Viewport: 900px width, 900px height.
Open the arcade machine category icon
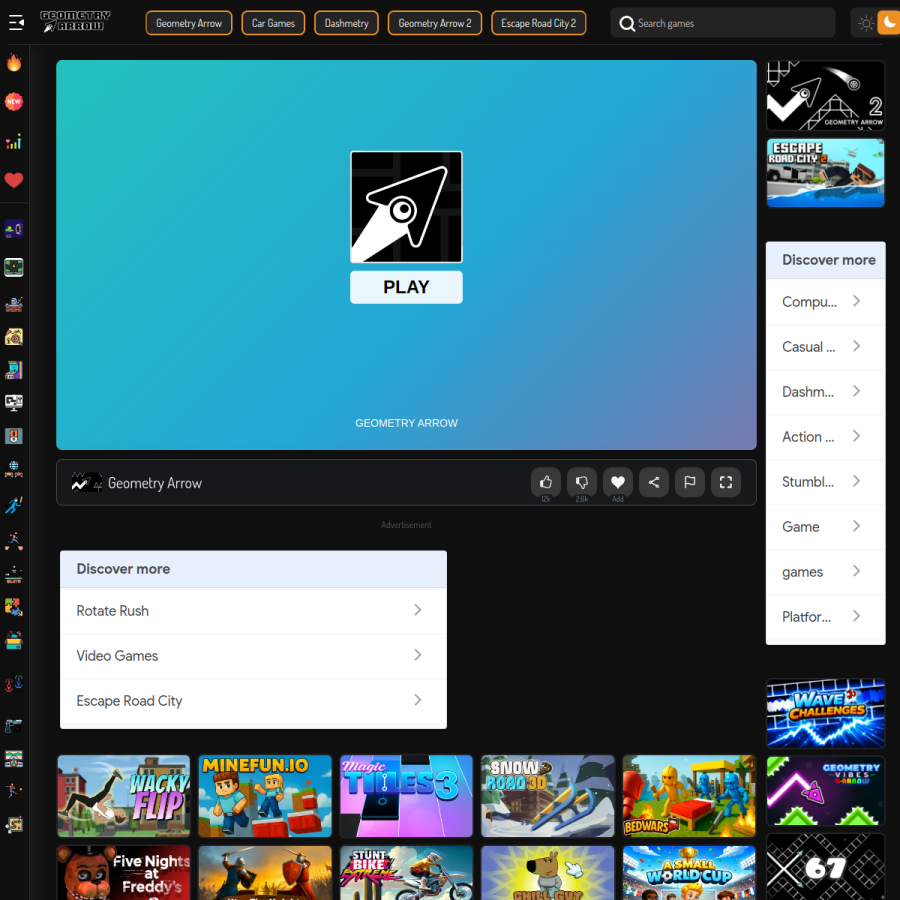pyautogui.click(x=14, y=370)
